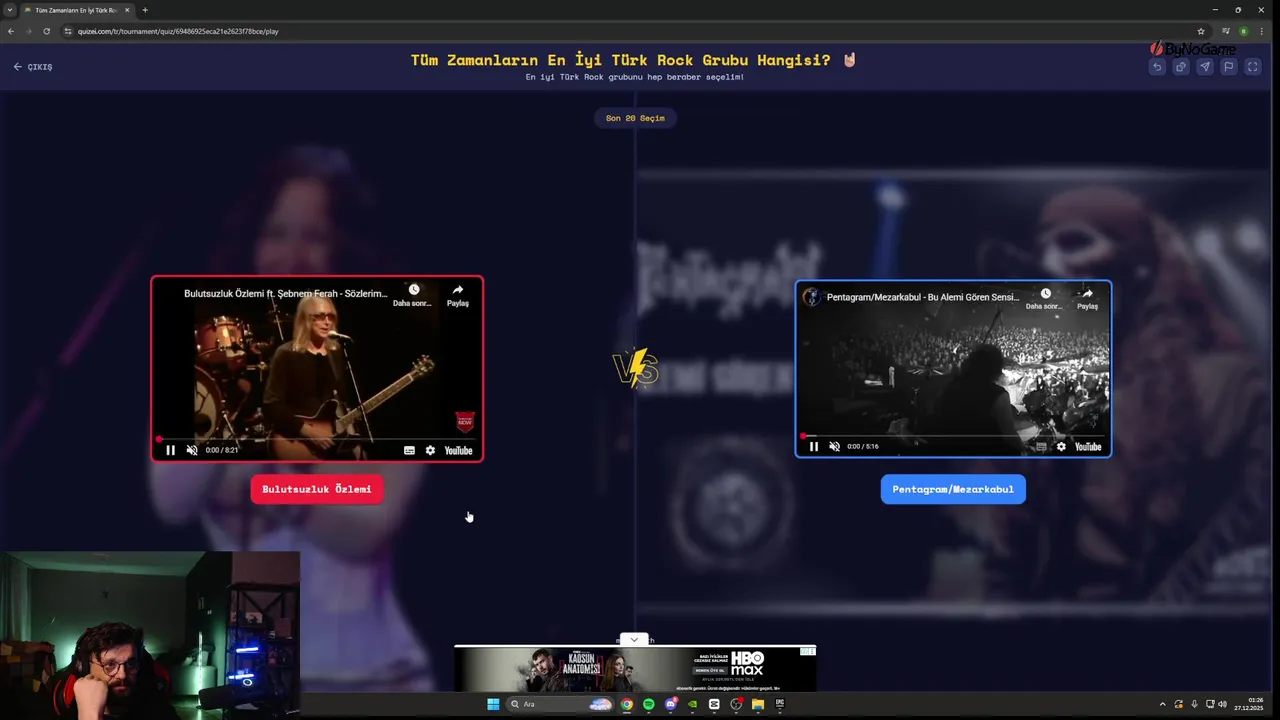The width and height of the screenshot is (1280, 720).
Task: Click the taskbar volume speaker icon
Action: pos(1223,704)
